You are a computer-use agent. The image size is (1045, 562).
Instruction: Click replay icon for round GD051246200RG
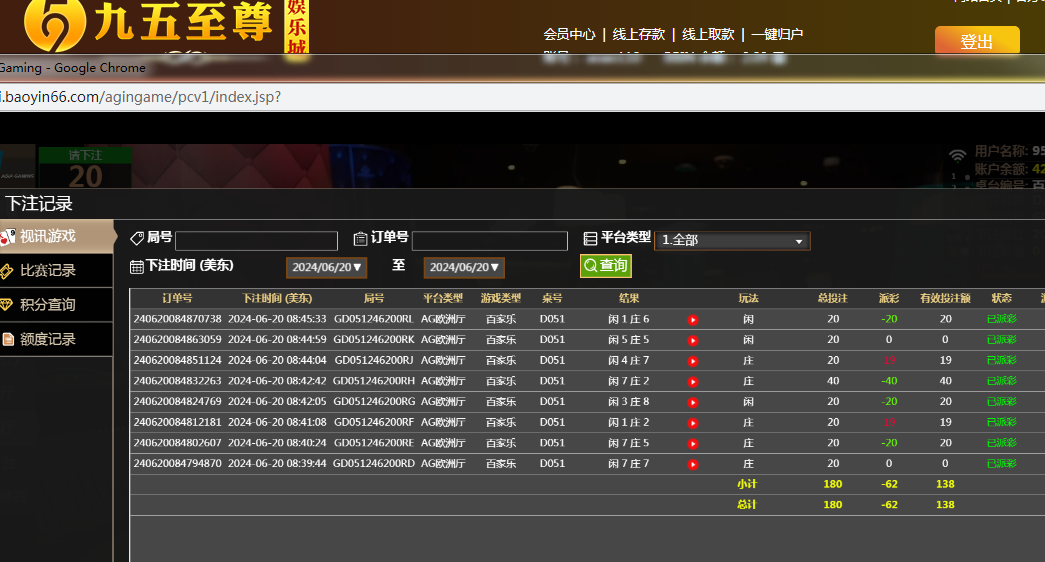(692, 402)
